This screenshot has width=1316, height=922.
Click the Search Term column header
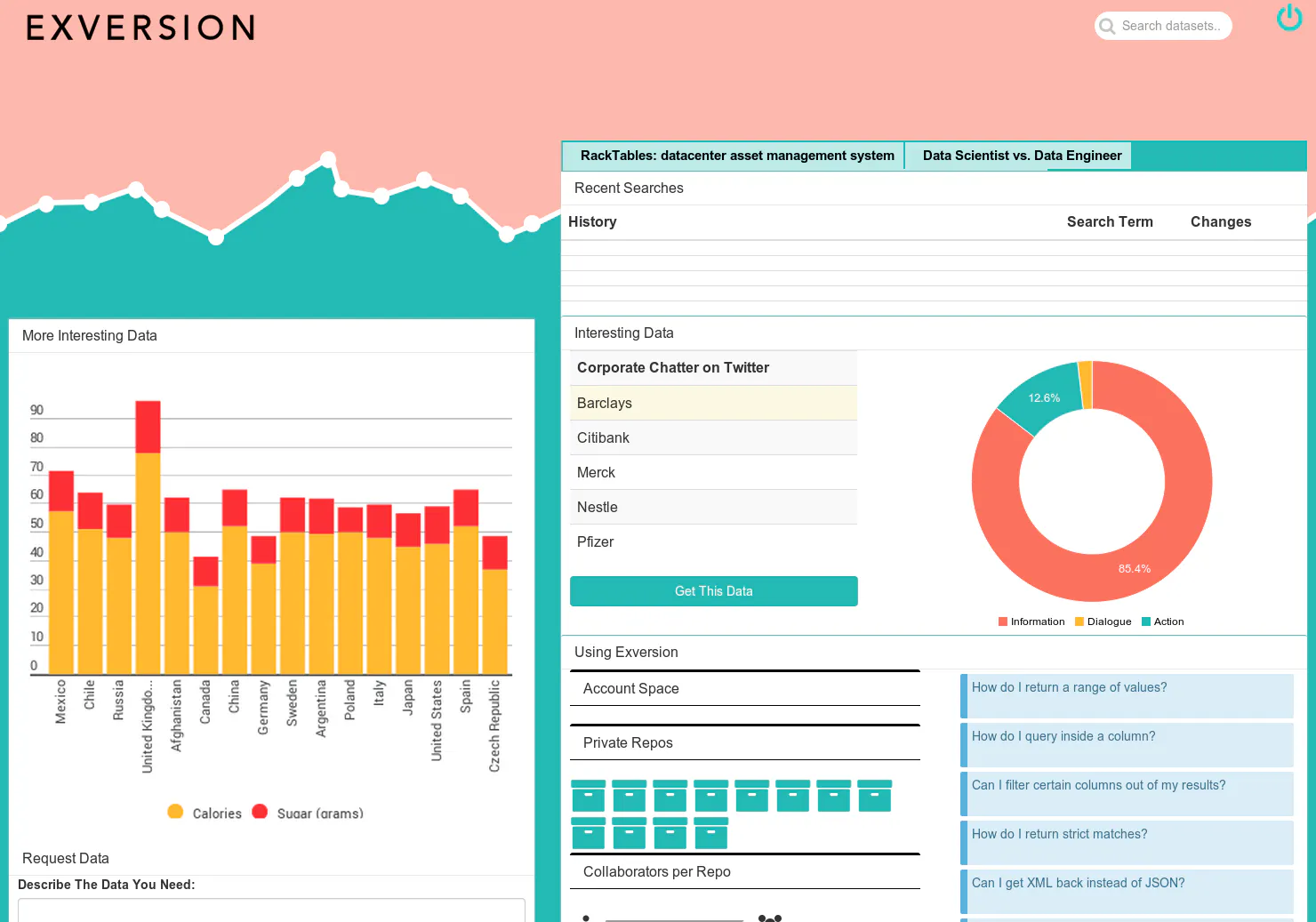point(1110,222)
